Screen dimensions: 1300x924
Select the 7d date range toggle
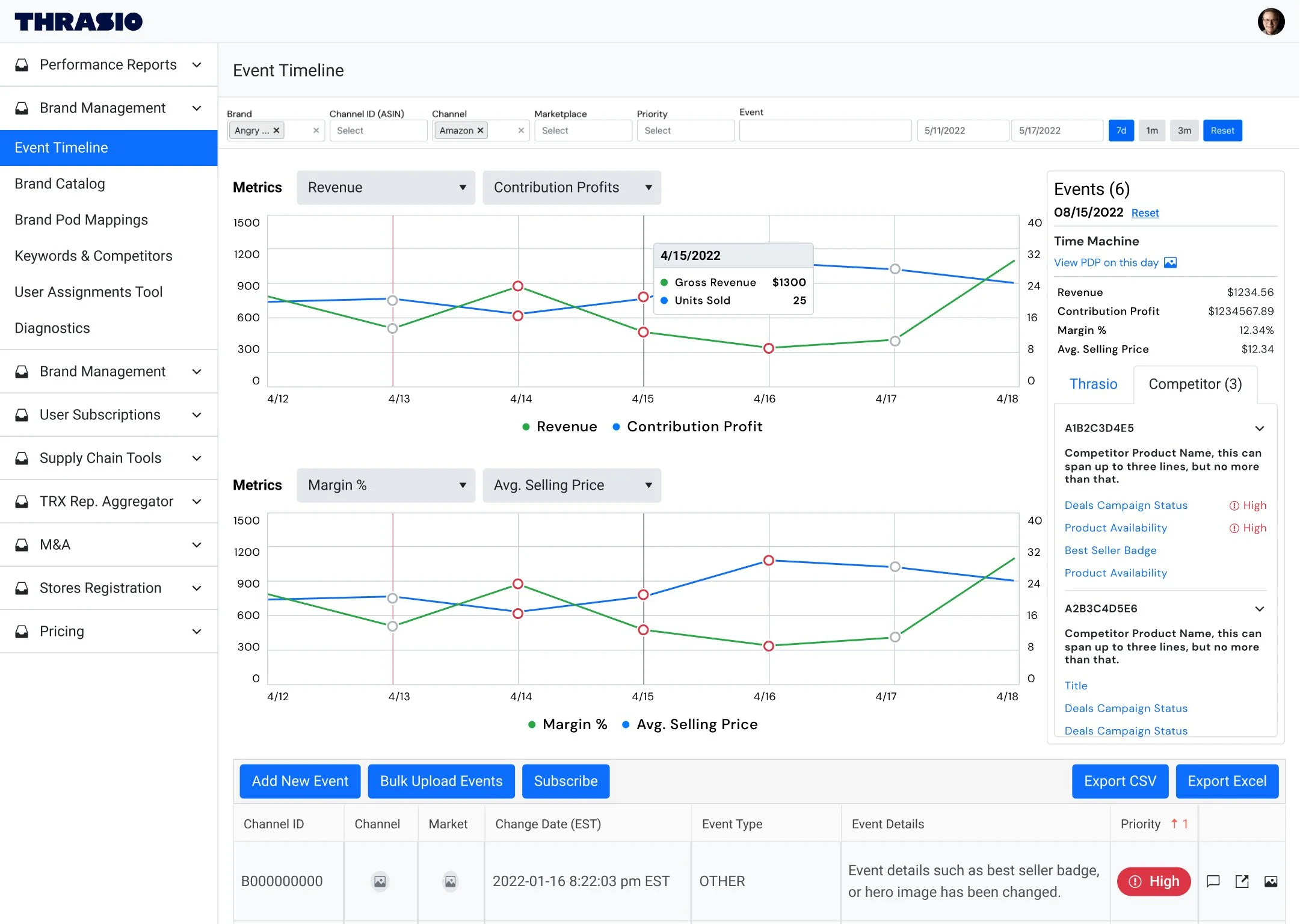pyautogui.click(x=1121, y=131)
